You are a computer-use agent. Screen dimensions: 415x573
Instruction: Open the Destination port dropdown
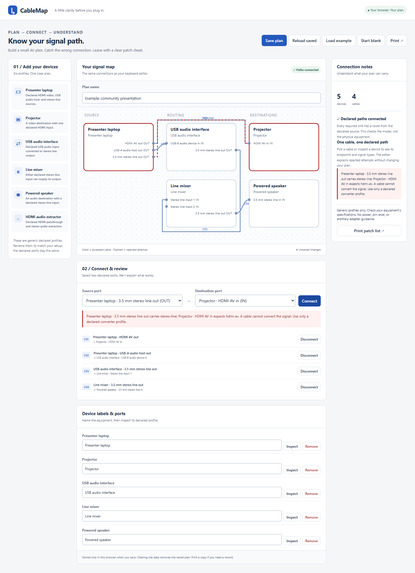pos(245,301)
